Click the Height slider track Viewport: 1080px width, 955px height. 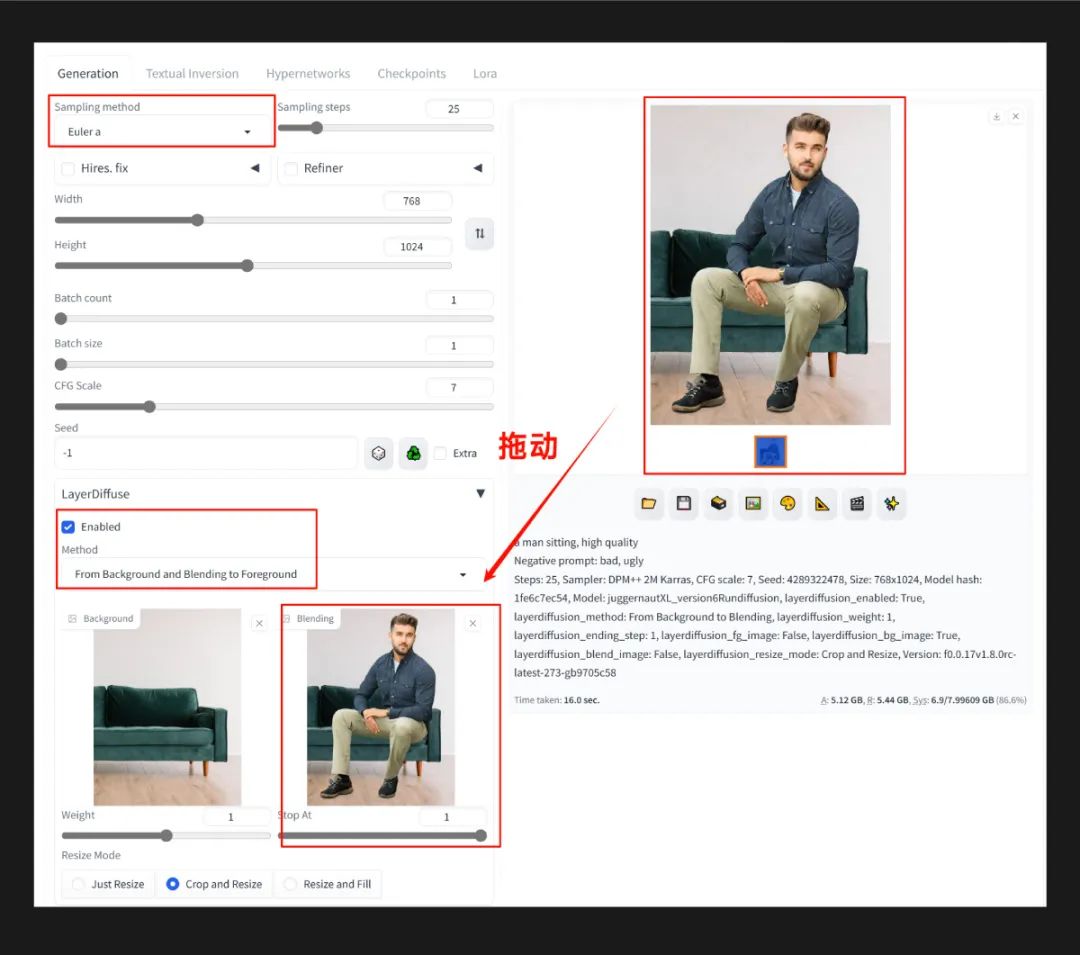point(253,266)
